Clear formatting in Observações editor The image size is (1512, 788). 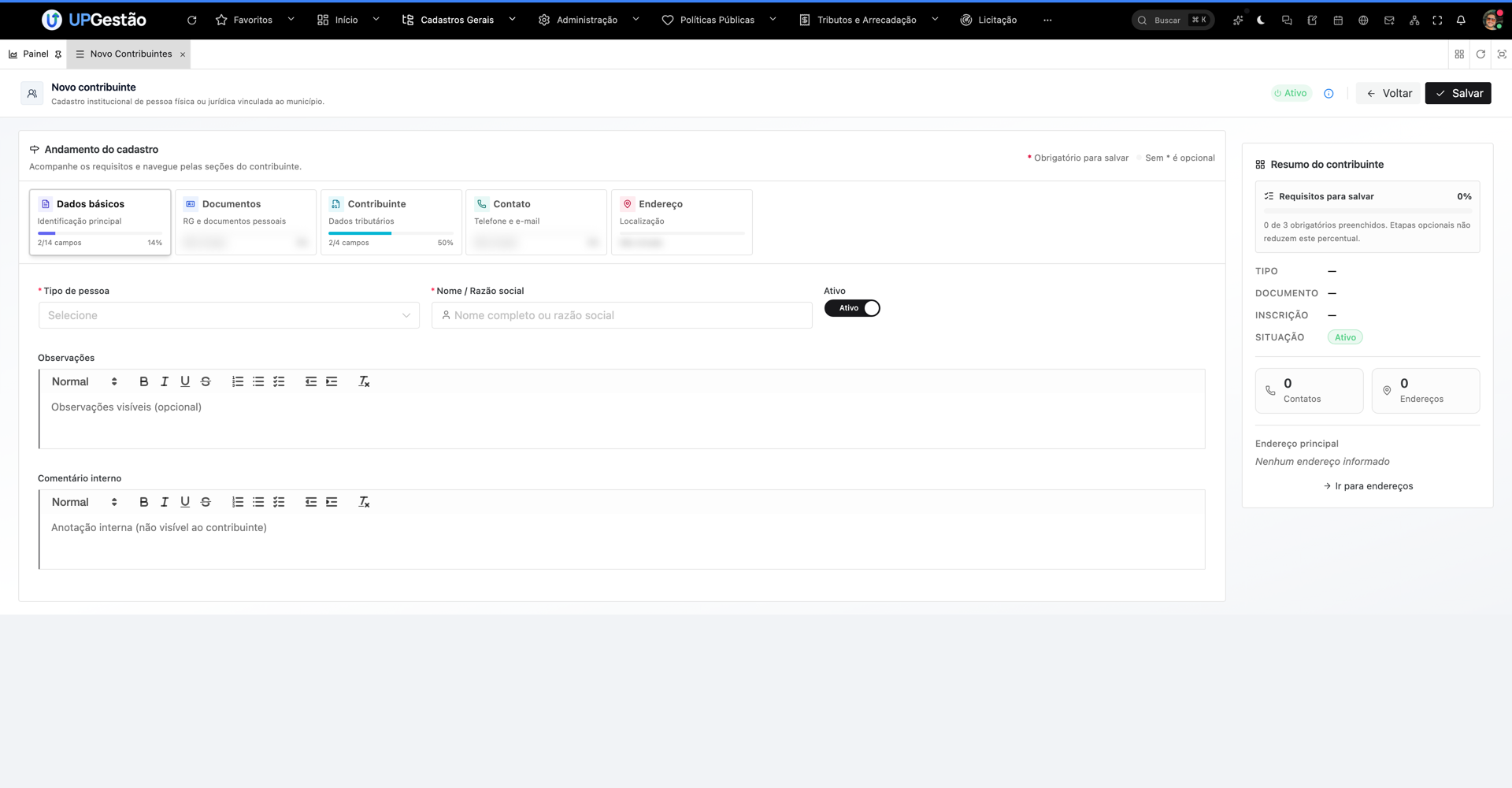click(364, 381)
